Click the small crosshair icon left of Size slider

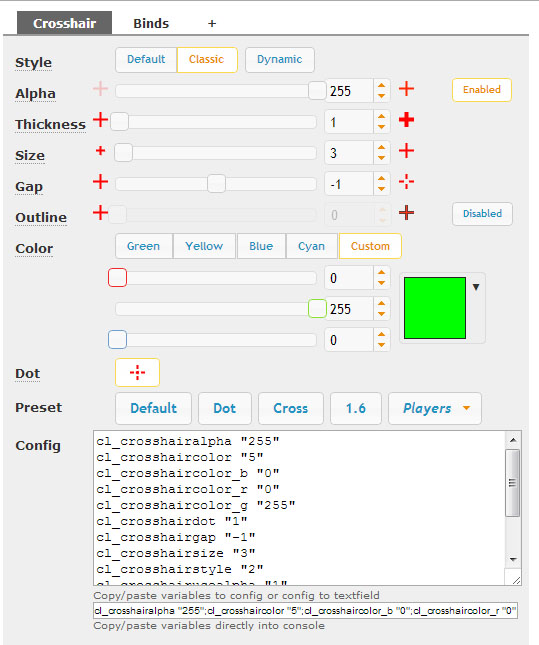(x=100, y=151)
